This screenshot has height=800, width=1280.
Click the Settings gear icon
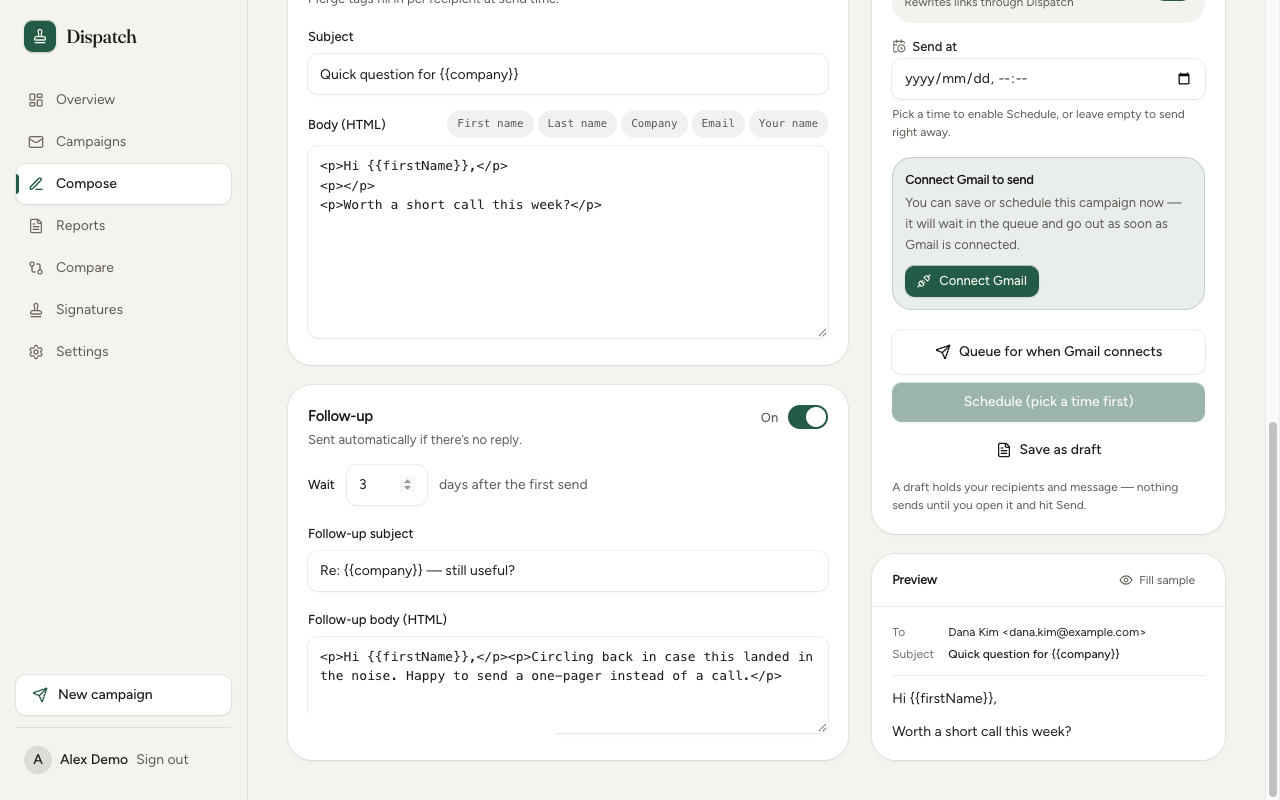[36, 352]
